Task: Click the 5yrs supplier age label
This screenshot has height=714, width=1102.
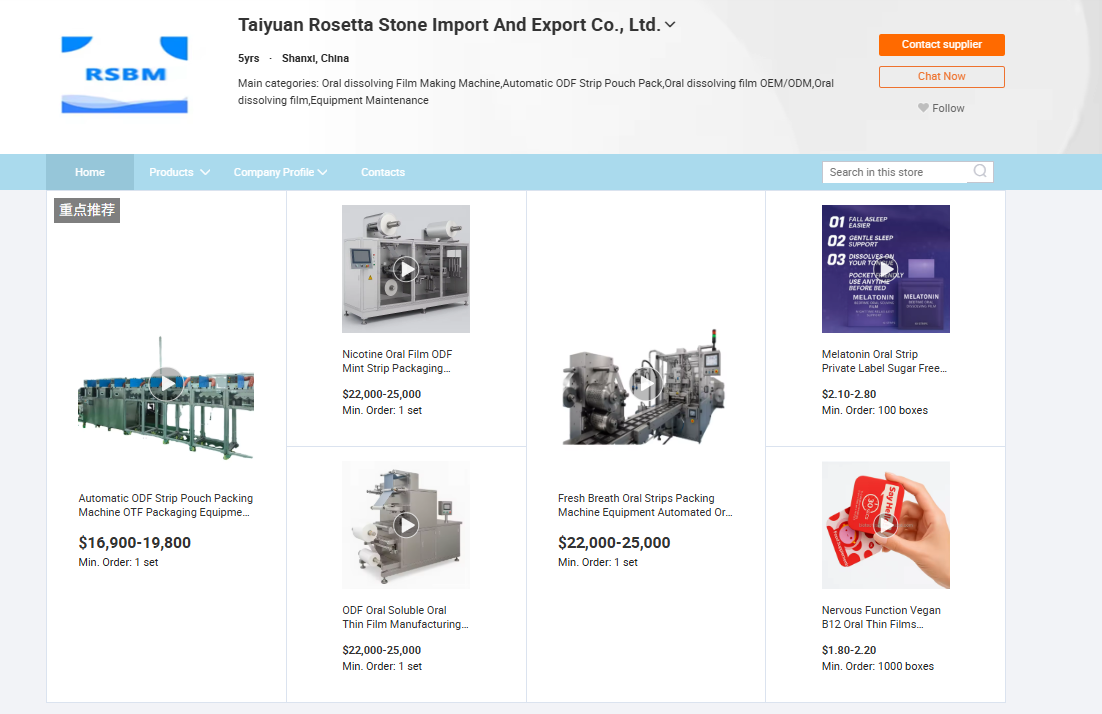Action: [248, 58]
